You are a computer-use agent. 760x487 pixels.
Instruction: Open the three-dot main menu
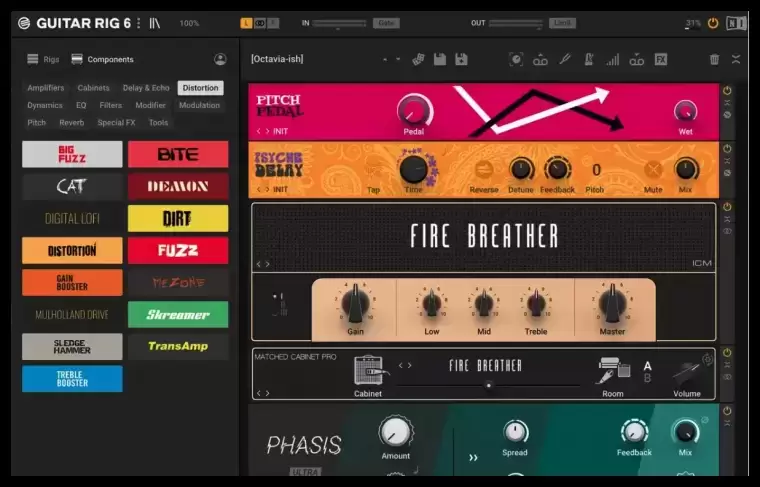139,23
